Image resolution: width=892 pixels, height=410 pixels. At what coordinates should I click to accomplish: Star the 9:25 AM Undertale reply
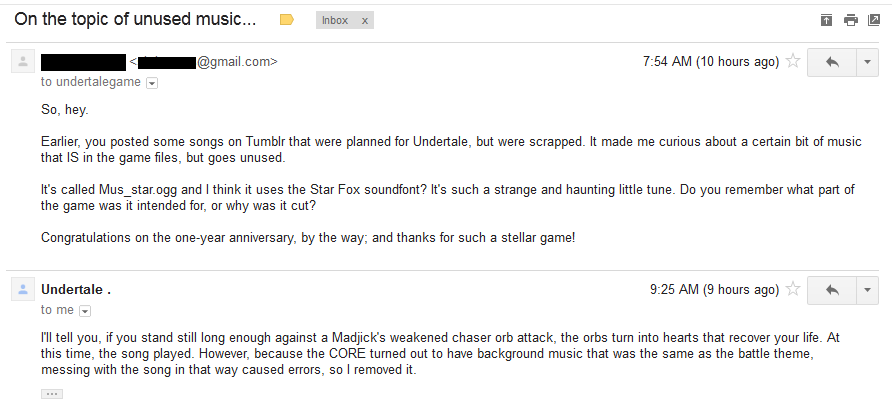(x=793, y=290)
